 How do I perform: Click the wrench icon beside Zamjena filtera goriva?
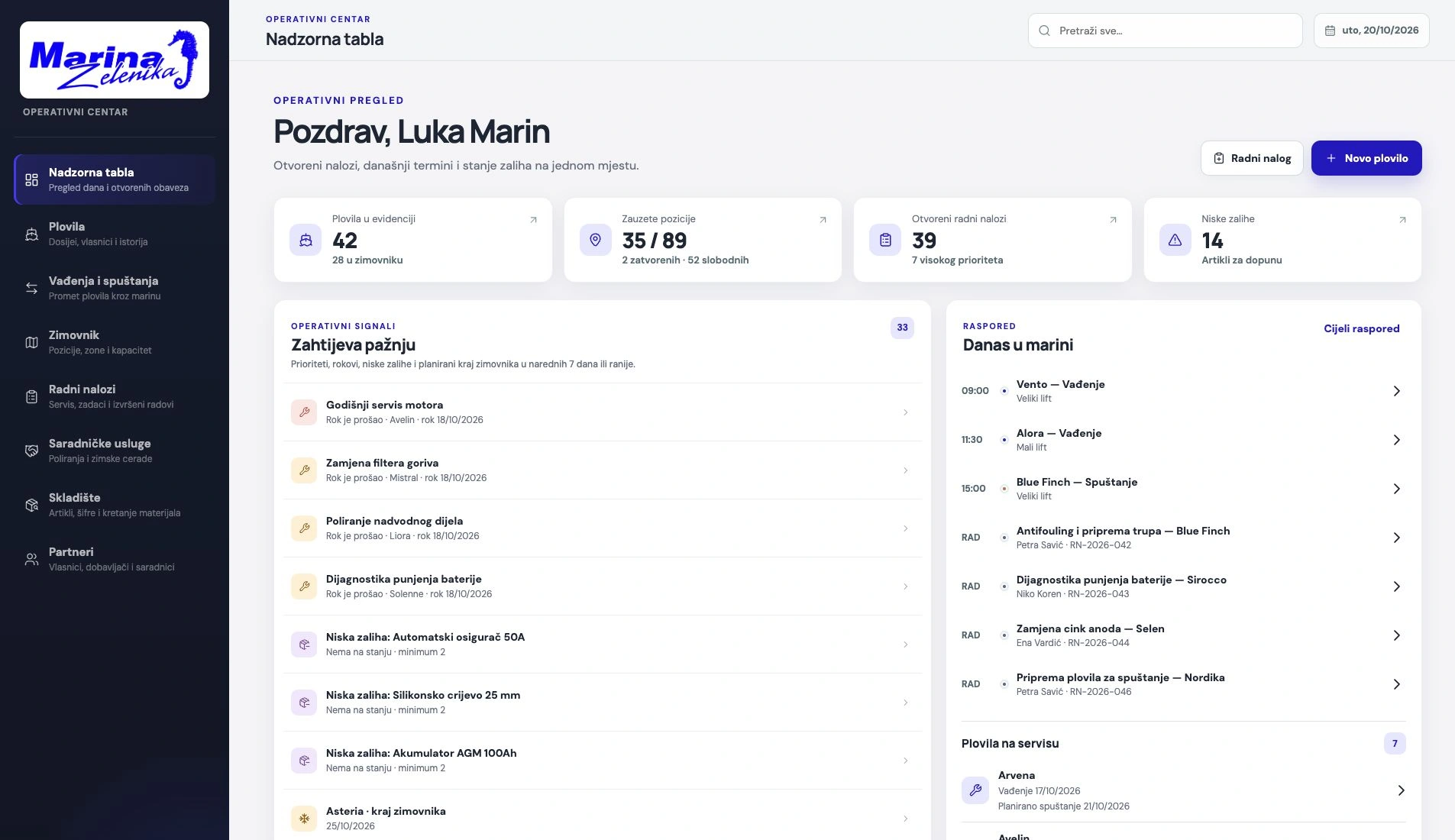(x=304, y=470)
